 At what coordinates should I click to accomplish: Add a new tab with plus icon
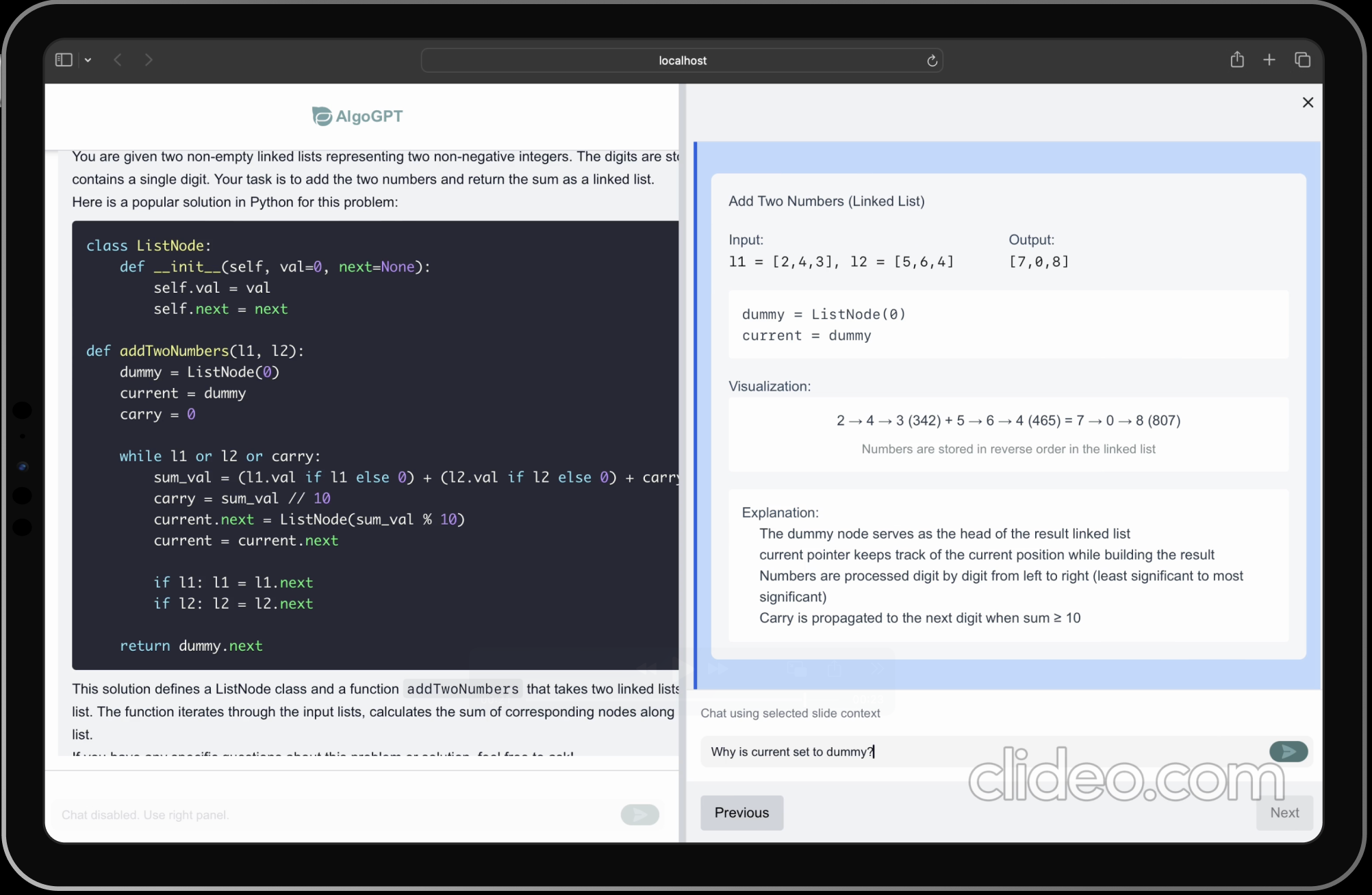[1269, 60]
